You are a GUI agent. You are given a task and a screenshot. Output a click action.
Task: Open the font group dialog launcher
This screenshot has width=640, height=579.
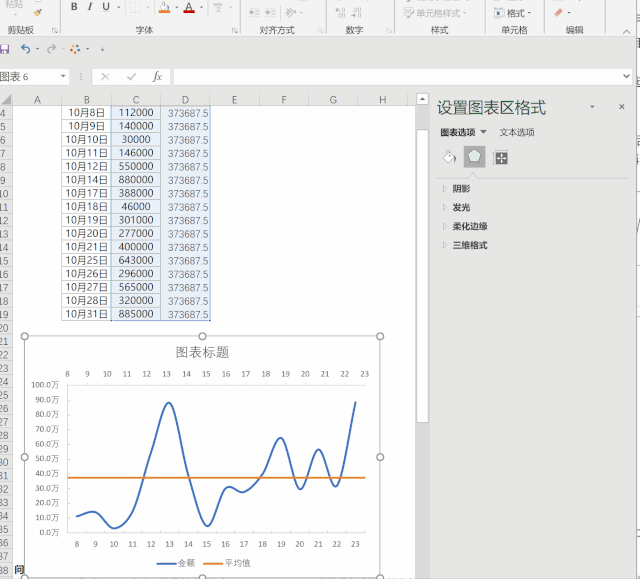point(235,30)
